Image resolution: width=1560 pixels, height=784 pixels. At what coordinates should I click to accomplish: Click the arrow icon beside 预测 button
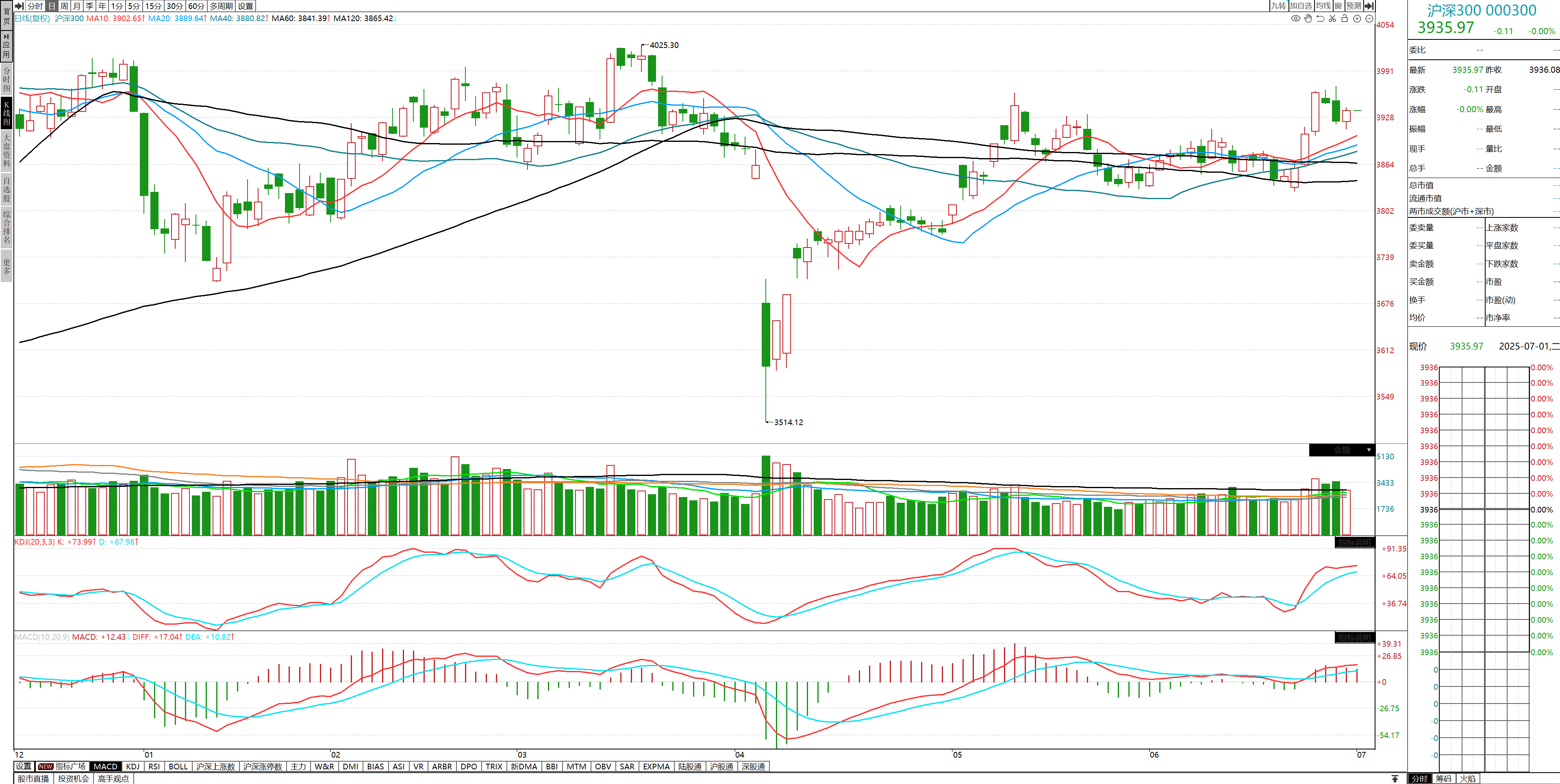click(1369, 6)
